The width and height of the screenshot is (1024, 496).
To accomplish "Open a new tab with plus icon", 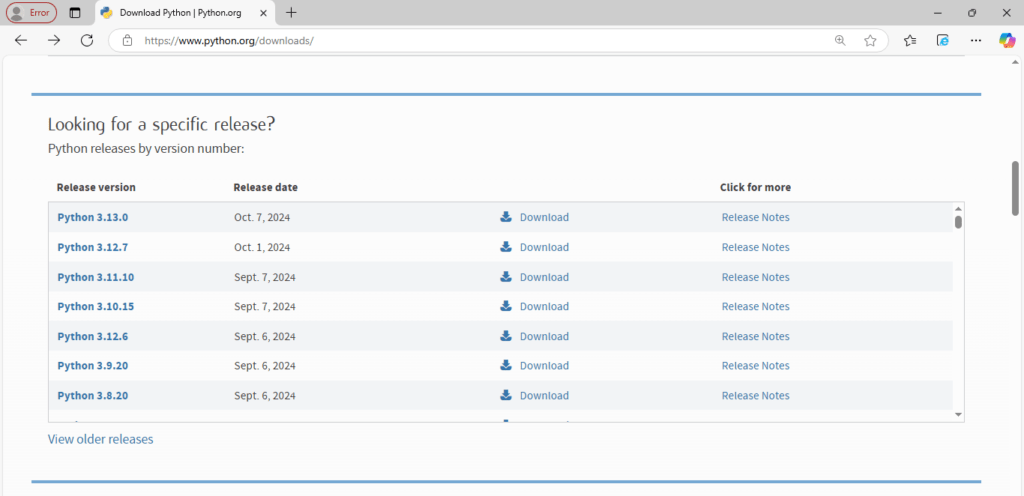I will point(291,12).
